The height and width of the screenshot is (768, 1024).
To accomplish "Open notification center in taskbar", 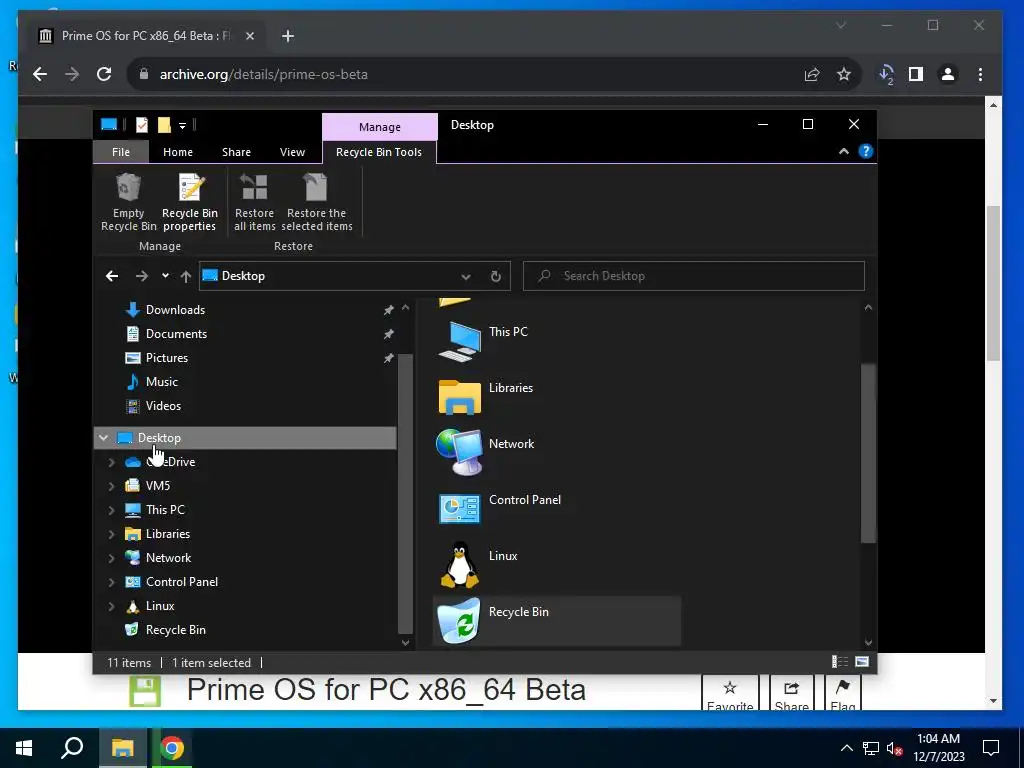I will 991,748.
